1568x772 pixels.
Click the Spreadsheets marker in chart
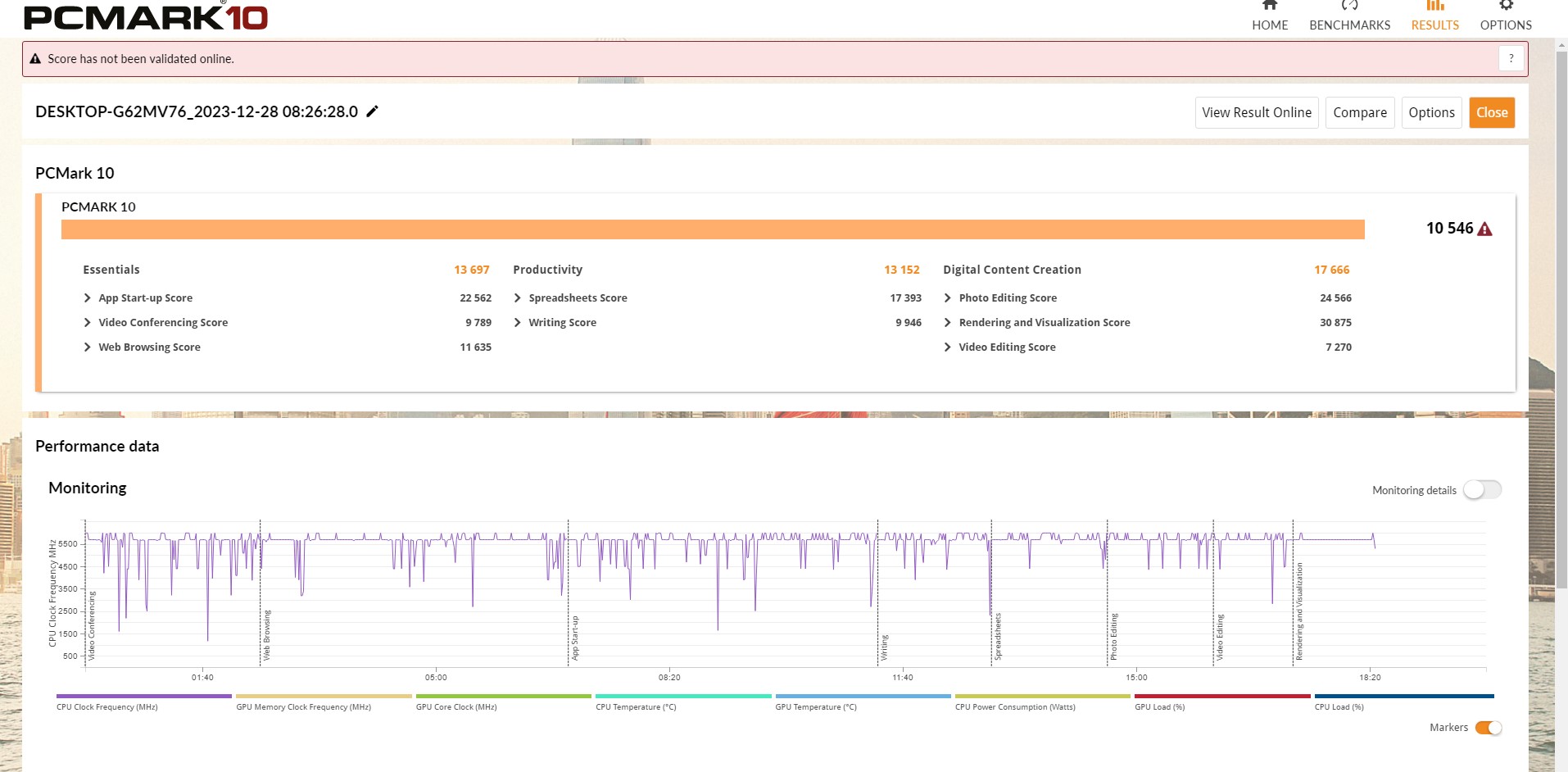[x=997, y=637]
